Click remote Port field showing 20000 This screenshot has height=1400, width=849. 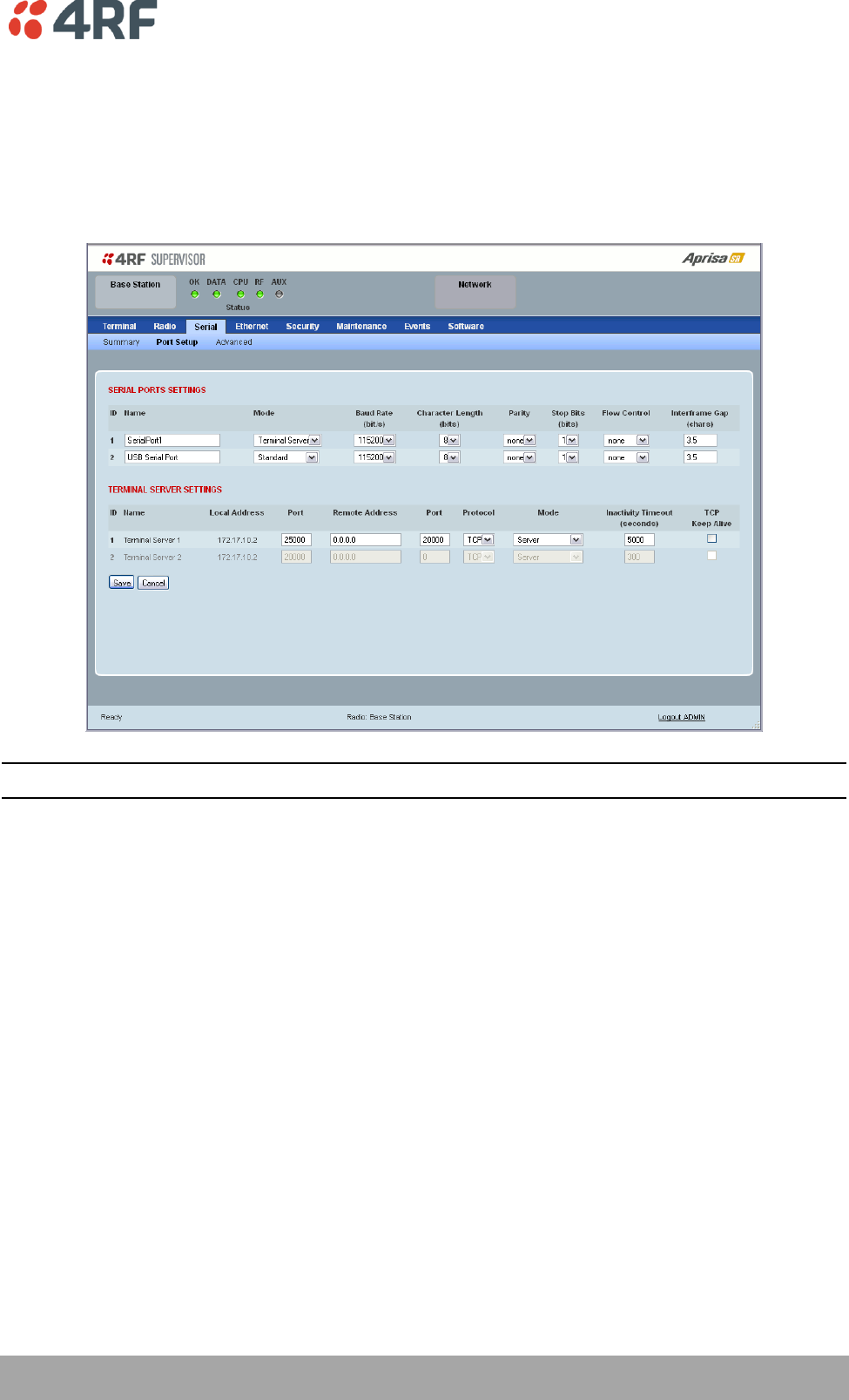coord(435,540)
